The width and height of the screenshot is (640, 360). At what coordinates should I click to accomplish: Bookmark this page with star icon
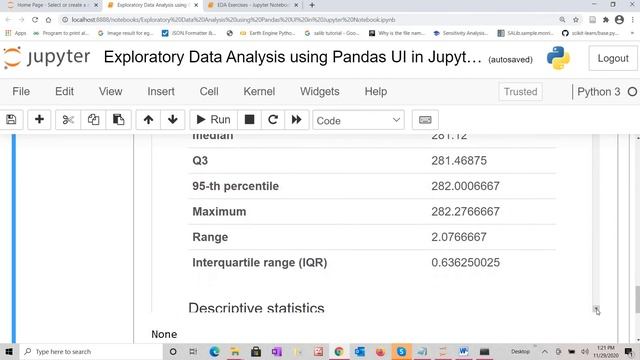tap(576, 20)
